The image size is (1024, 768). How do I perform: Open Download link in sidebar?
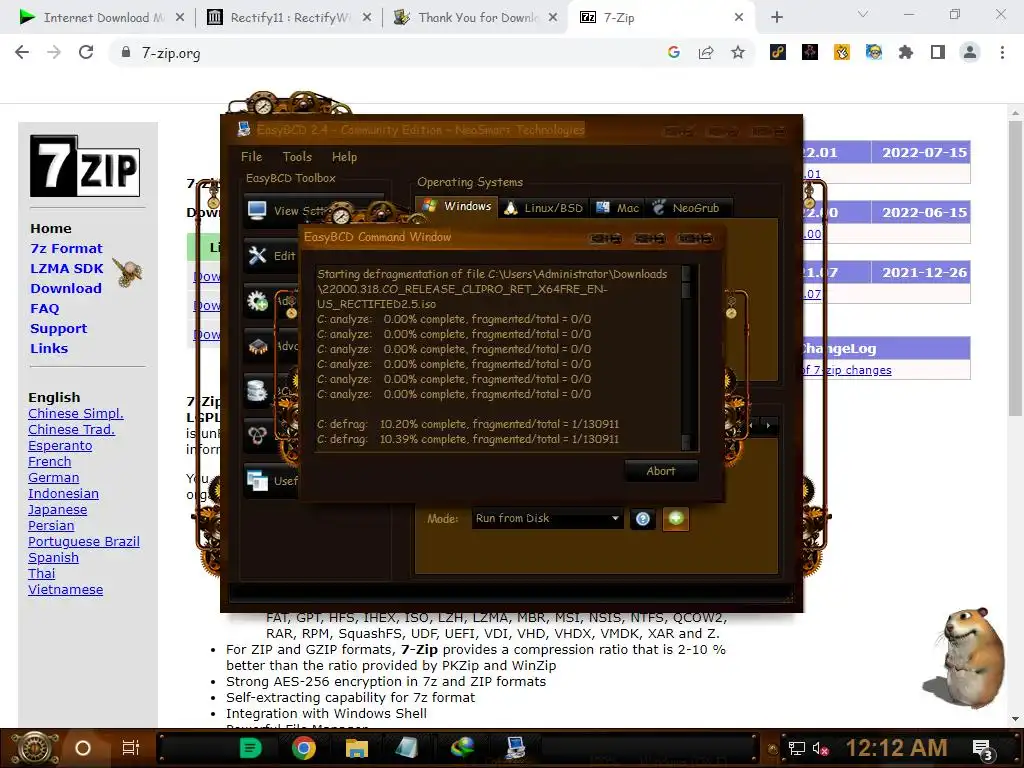click(x=66, y=288)
